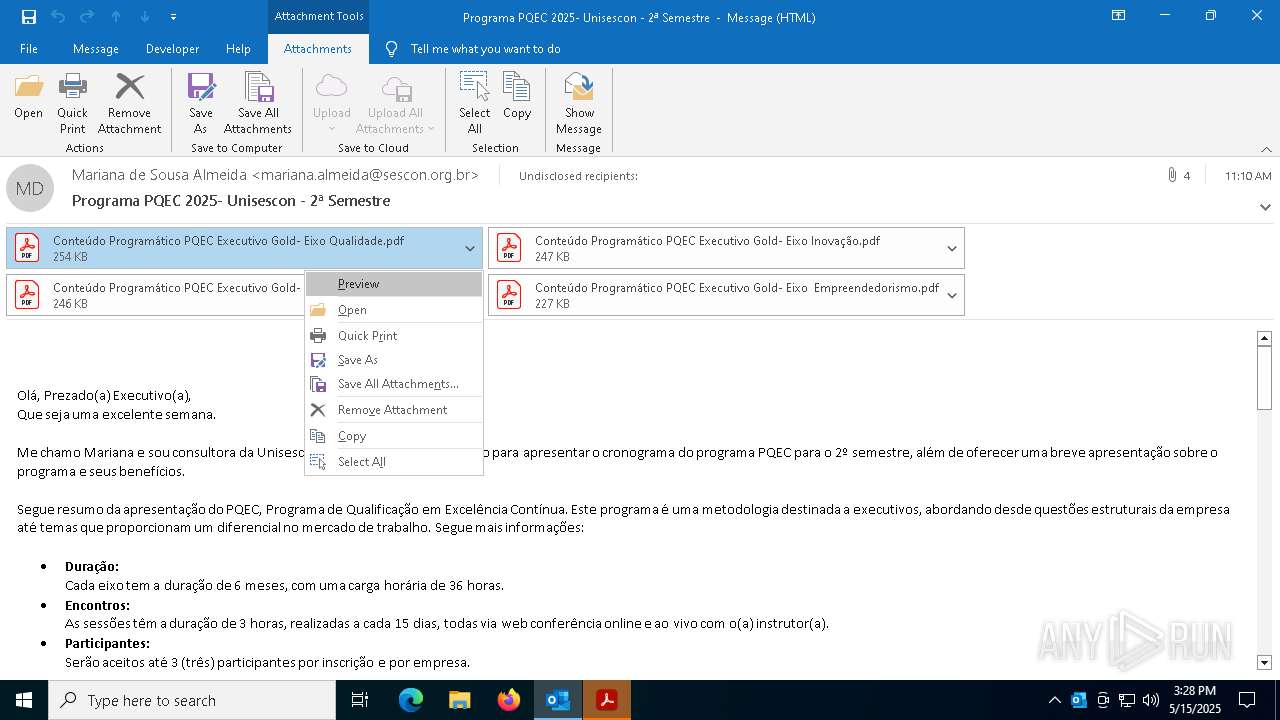Viewport: 1280px width, 720px height.
Task: Click the subject line Programa PQEC 2025
Action: point(231,201)
